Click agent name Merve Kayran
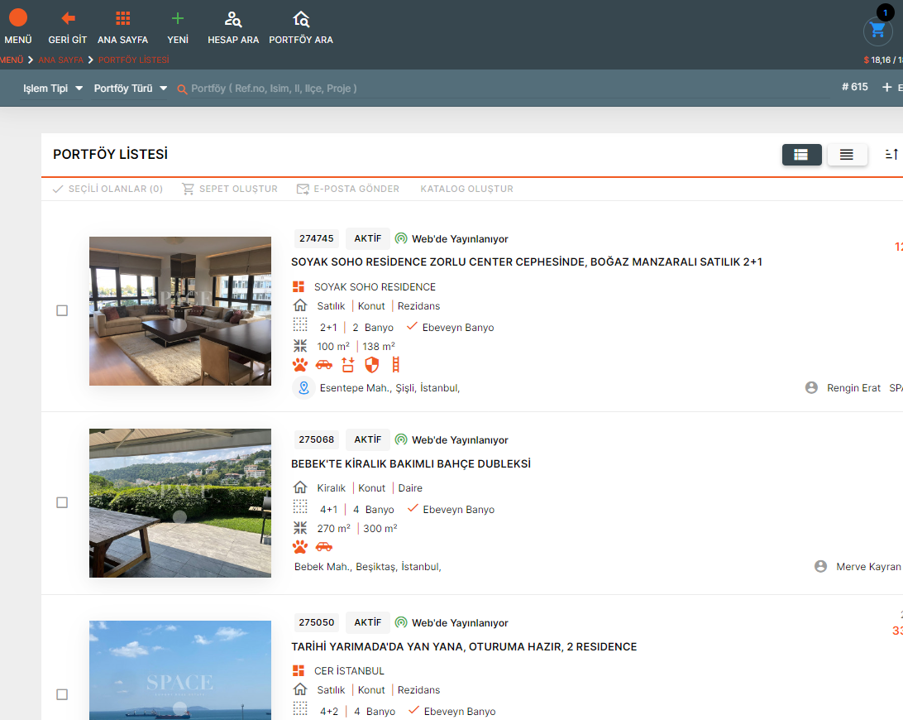Viewport: 903px width, 720px height. 868,567
